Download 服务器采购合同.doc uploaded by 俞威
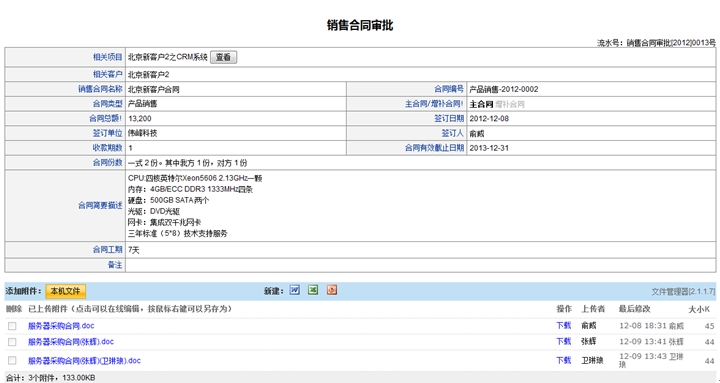Image resolution: width=720 pixels, height=383 pixels. (563, 326)
